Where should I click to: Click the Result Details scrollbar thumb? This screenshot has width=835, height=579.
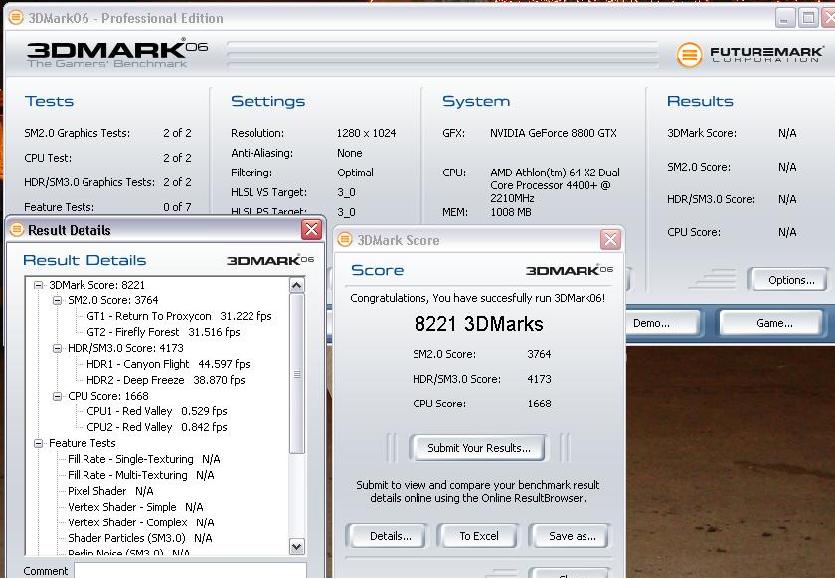(x=297, y=374)
